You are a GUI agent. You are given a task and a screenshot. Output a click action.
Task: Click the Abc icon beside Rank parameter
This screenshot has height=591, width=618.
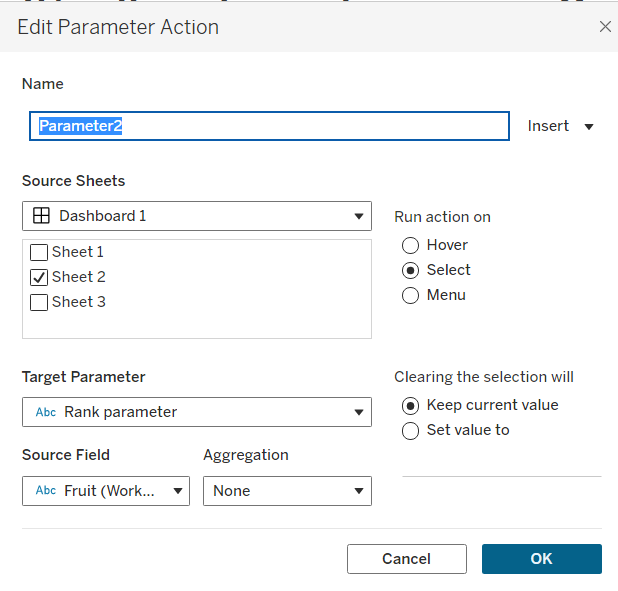(x=45, y=412)
